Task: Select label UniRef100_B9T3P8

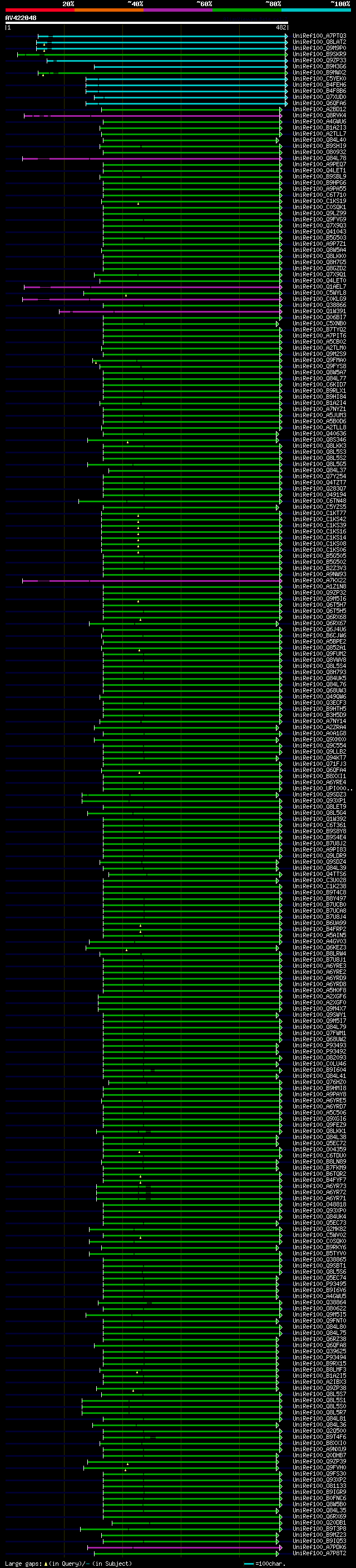Action: [x=319, y=1529]
